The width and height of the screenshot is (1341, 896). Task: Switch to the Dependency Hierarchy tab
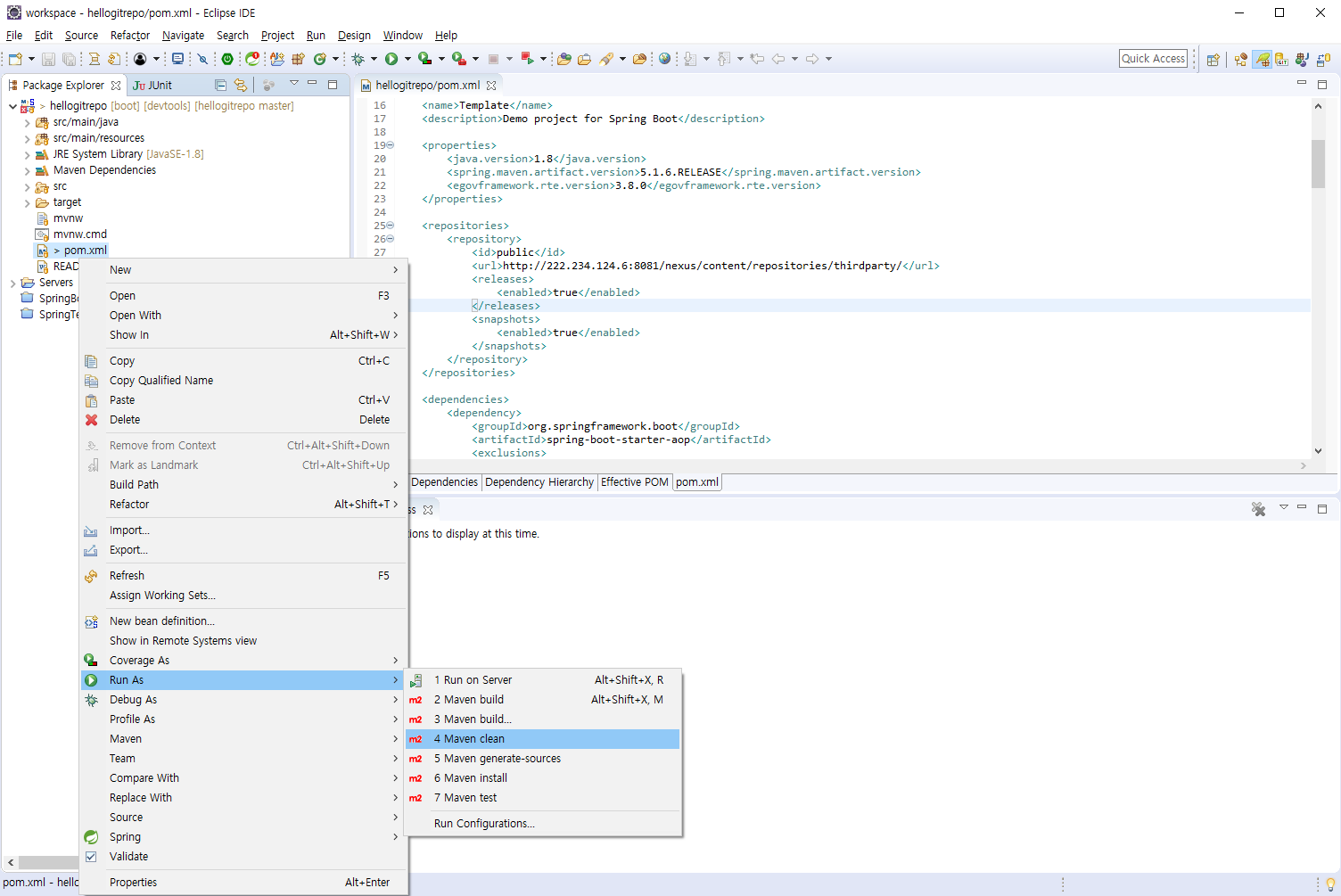539,482
